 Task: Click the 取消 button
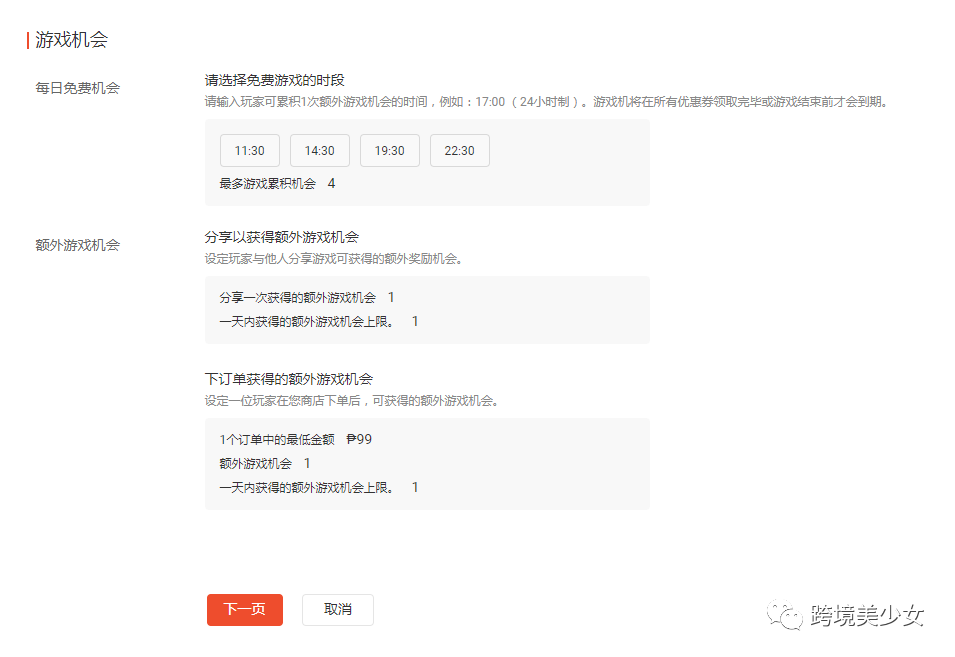[x=337, y=610]
